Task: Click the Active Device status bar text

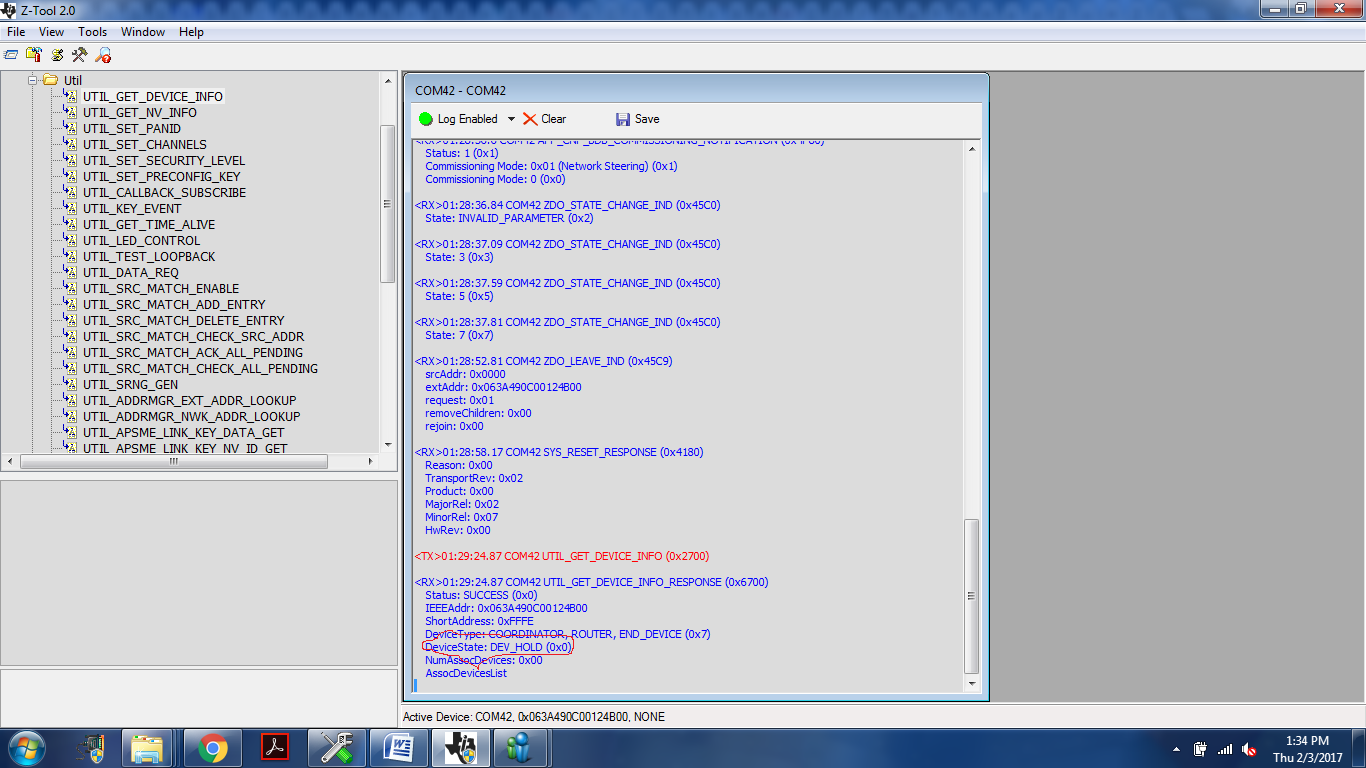Action: click(x=533, y=717)
